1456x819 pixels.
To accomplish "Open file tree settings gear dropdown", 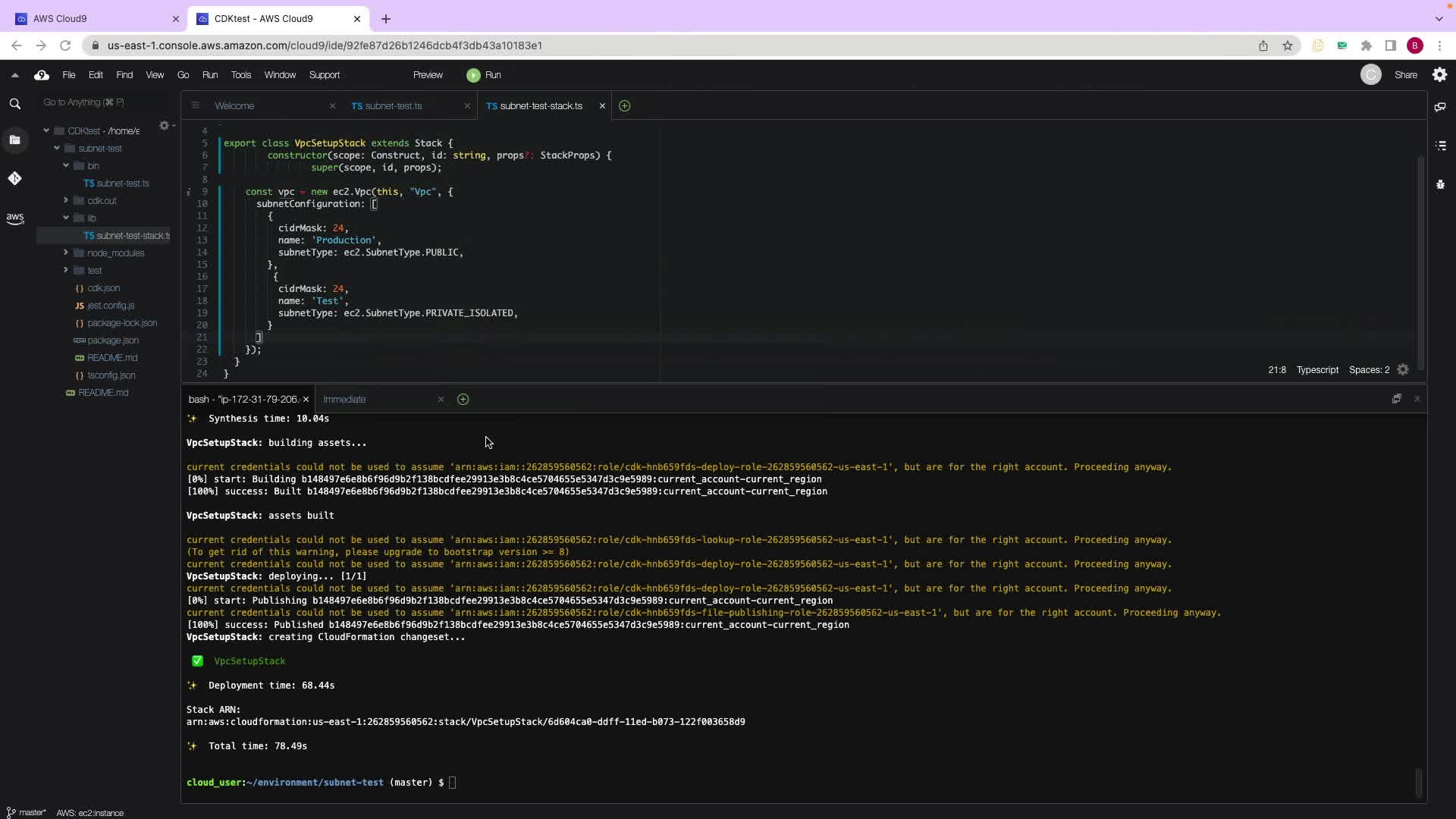I will [x=165, y=126].
